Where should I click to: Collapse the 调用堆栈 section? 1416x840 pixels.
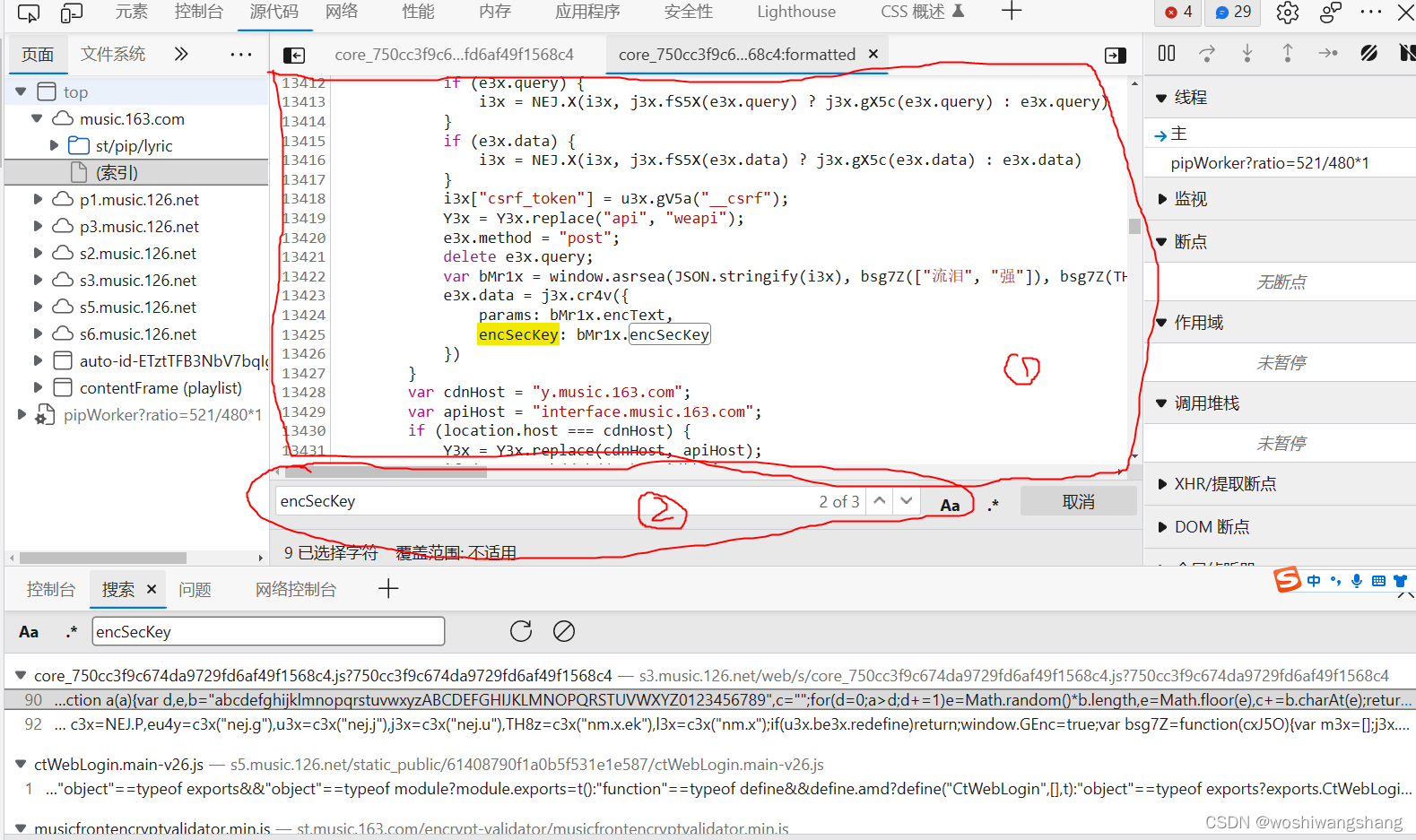[1162, 403]
